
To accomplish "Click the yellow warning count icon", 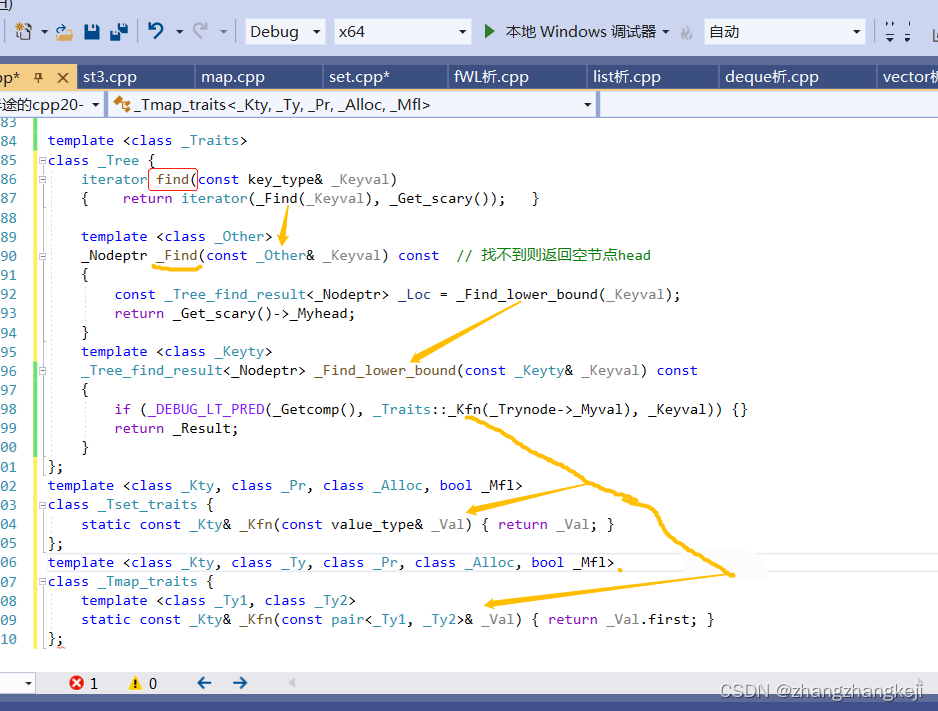I will (x=136, y=682).
